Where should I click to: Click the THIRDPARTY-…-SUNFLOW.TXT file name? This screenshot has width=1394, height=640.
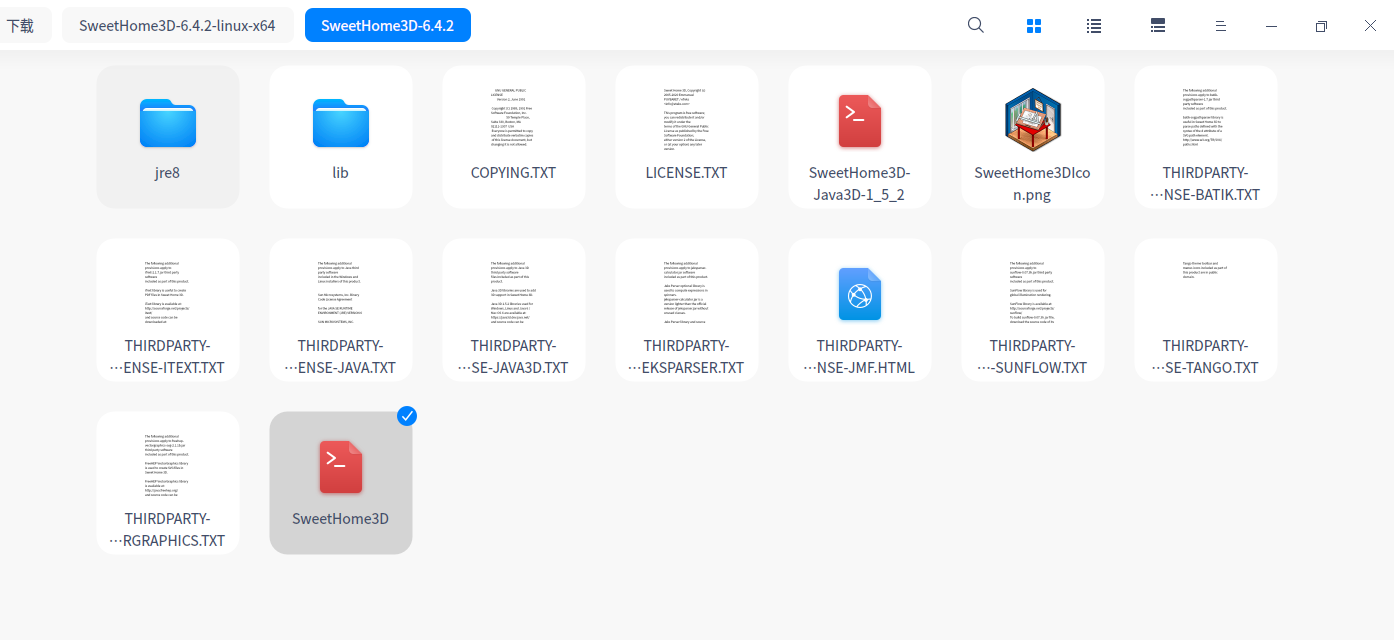1033,357
